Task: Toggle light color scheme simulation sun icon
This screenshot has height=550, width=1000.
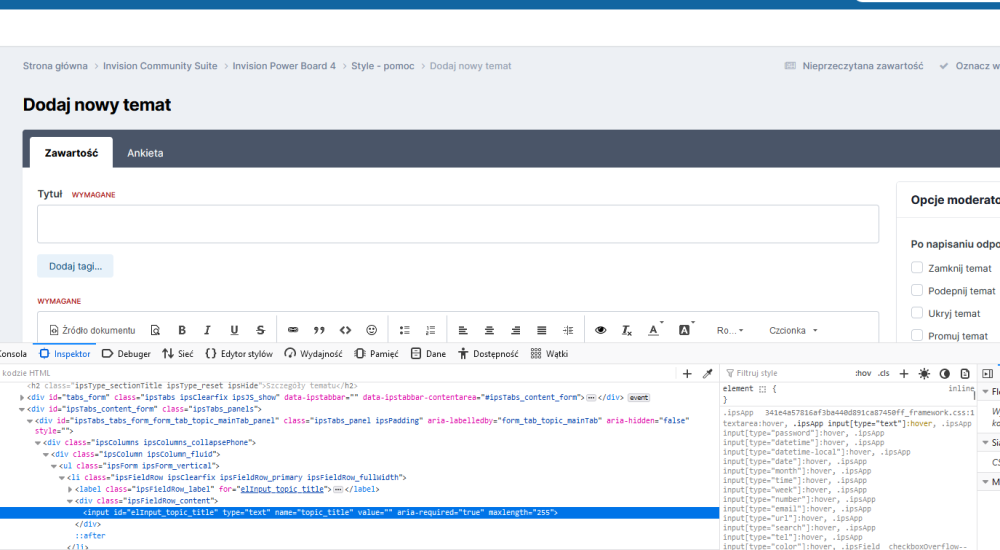Action: [x=924, y=373]
